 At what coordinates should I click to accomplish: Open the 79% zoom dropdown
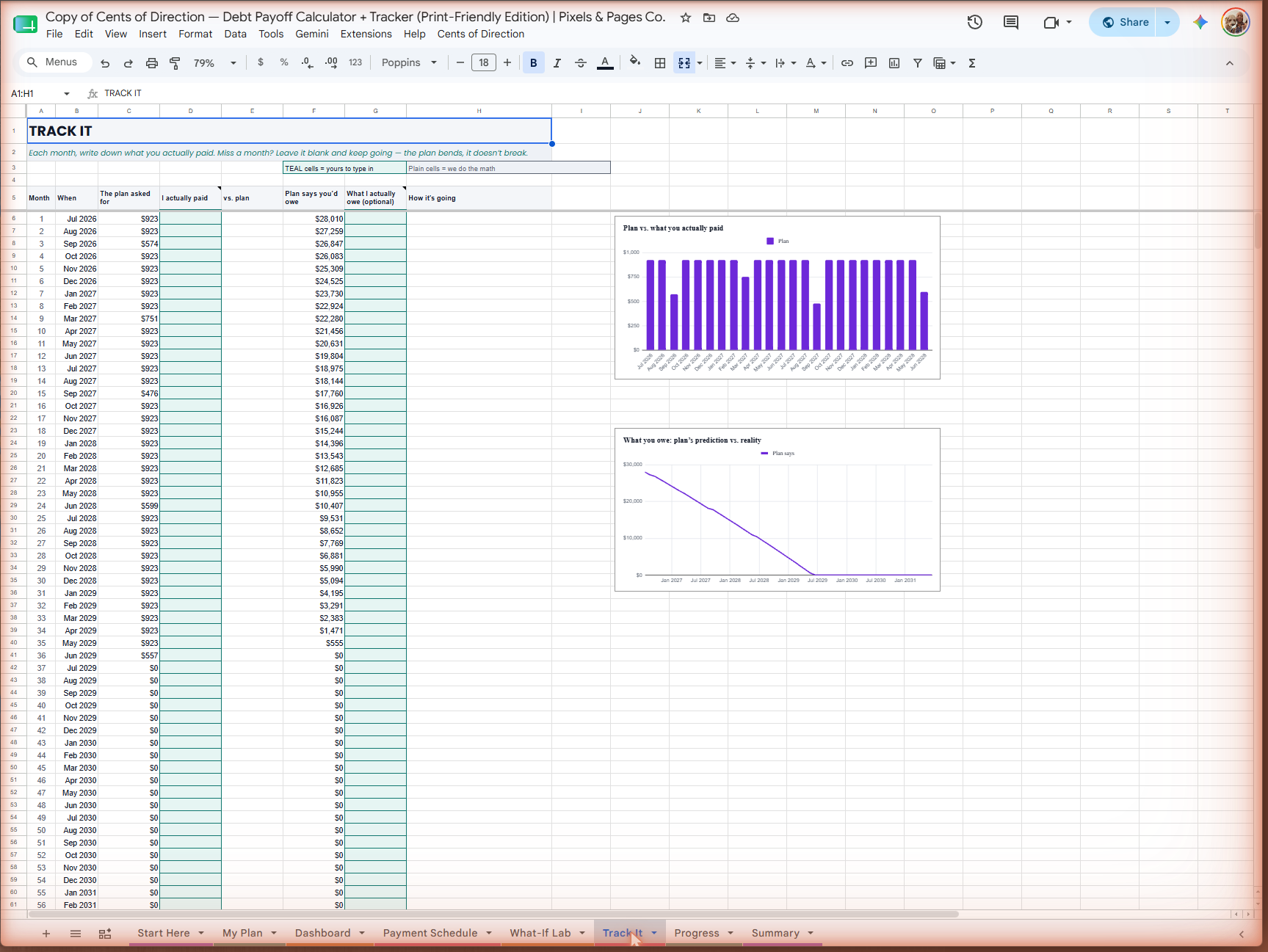coord(214,63)
